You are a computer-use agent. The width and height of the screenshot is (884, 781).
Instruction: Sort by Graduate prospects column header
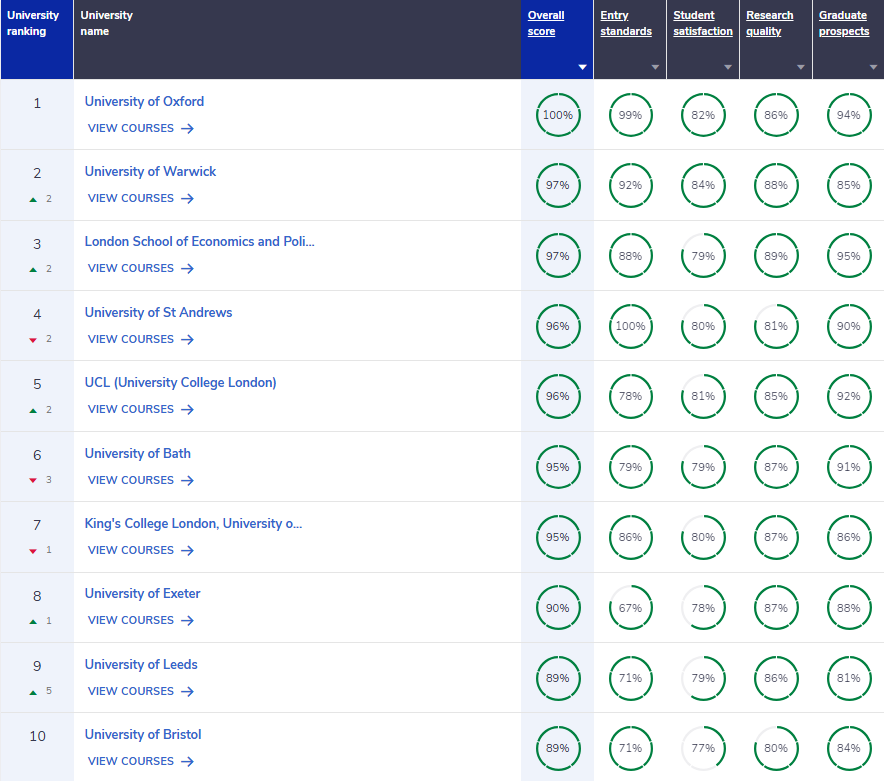coord(844,23)
